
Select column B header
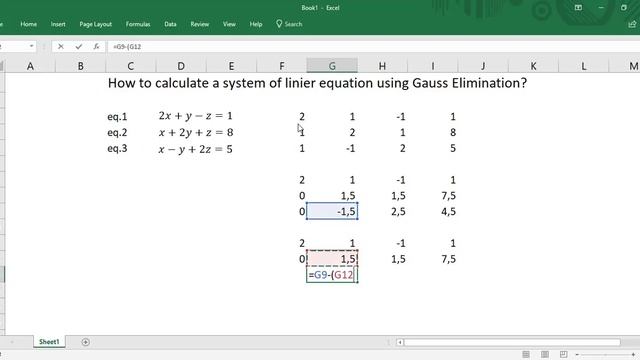(80, 66)
